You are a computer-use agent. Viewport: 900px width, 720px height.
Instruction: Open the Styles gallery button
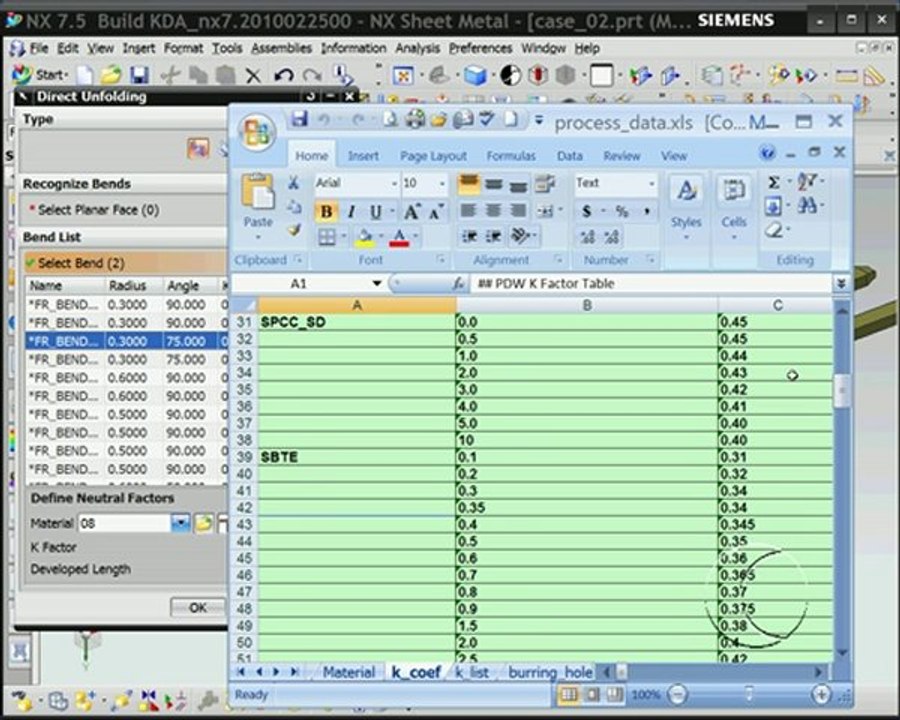click(686, 208)
